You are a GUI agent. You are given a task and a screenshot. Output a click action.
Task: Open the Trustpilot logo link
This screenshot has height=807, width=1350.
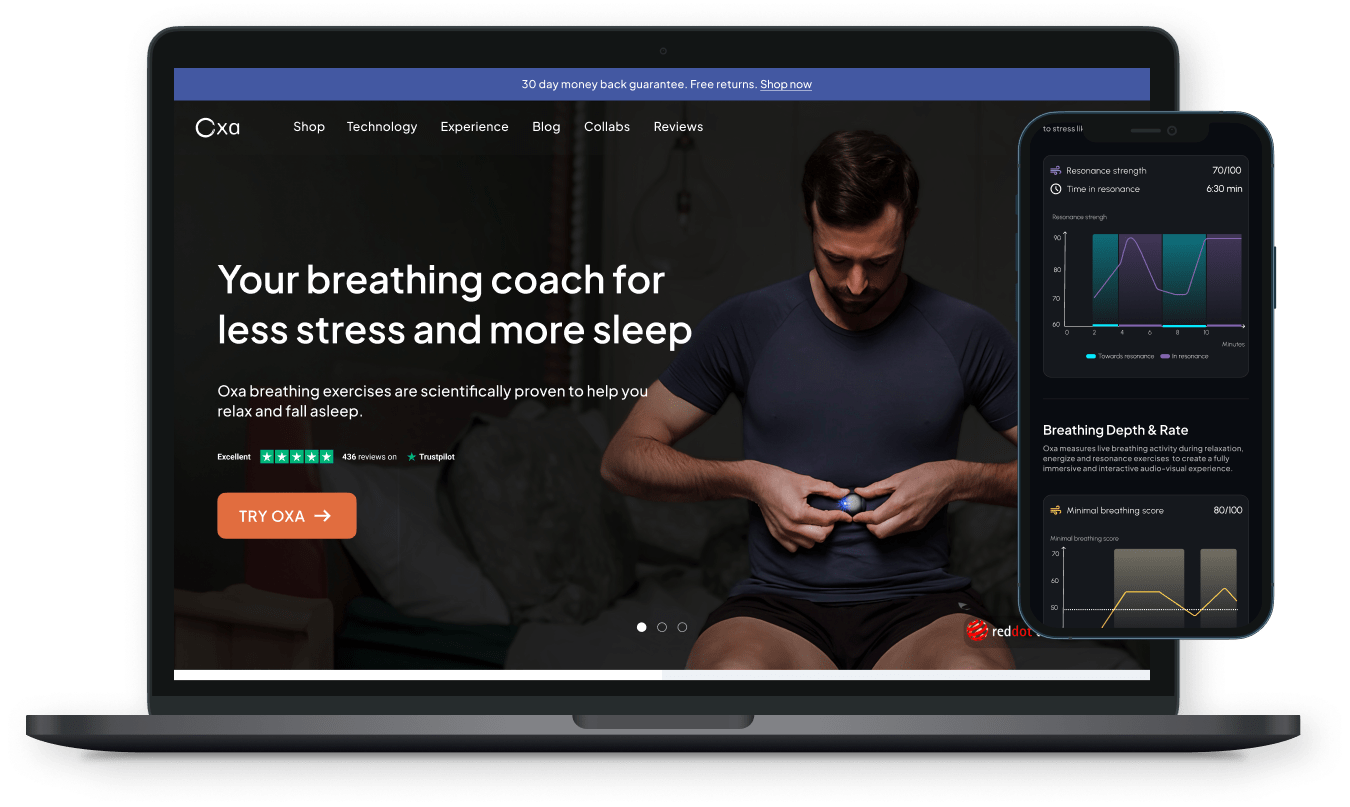point(431,457)
